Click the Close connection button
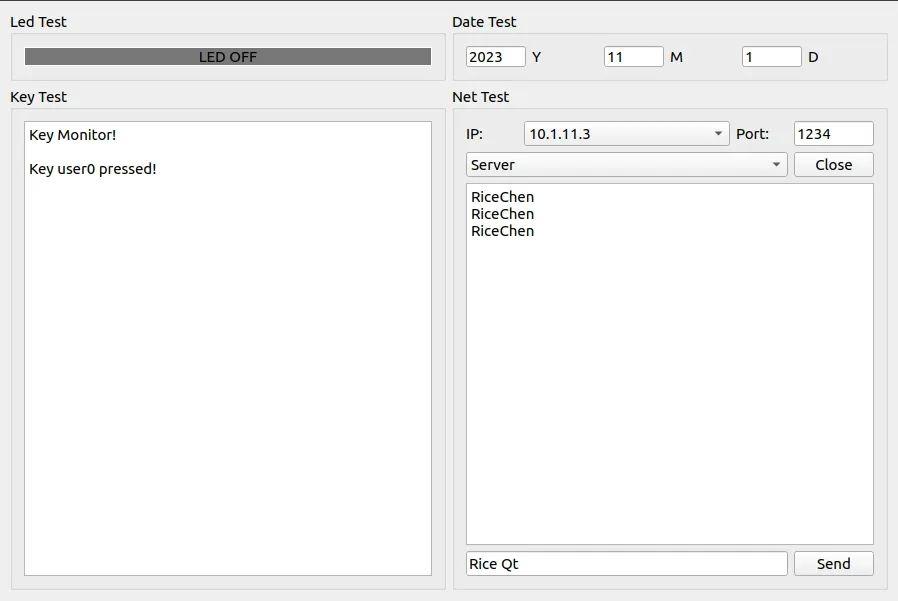This screenshot has width=898, height=601. 833,164
